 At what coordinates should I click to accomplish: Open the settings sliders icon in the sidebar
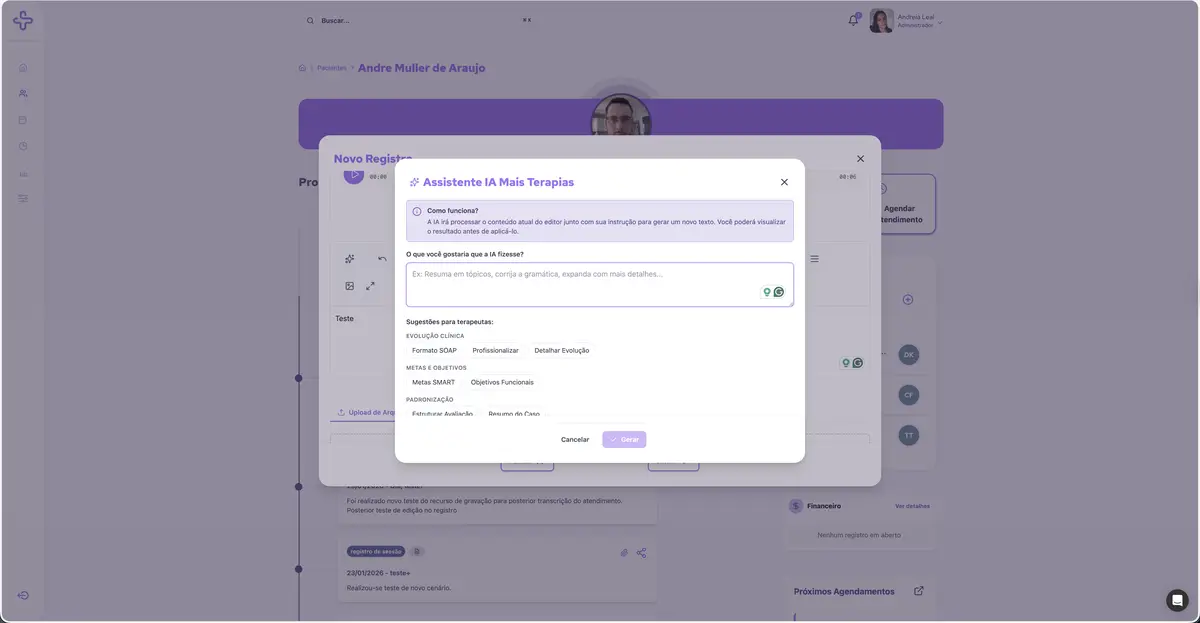point(23,199)
